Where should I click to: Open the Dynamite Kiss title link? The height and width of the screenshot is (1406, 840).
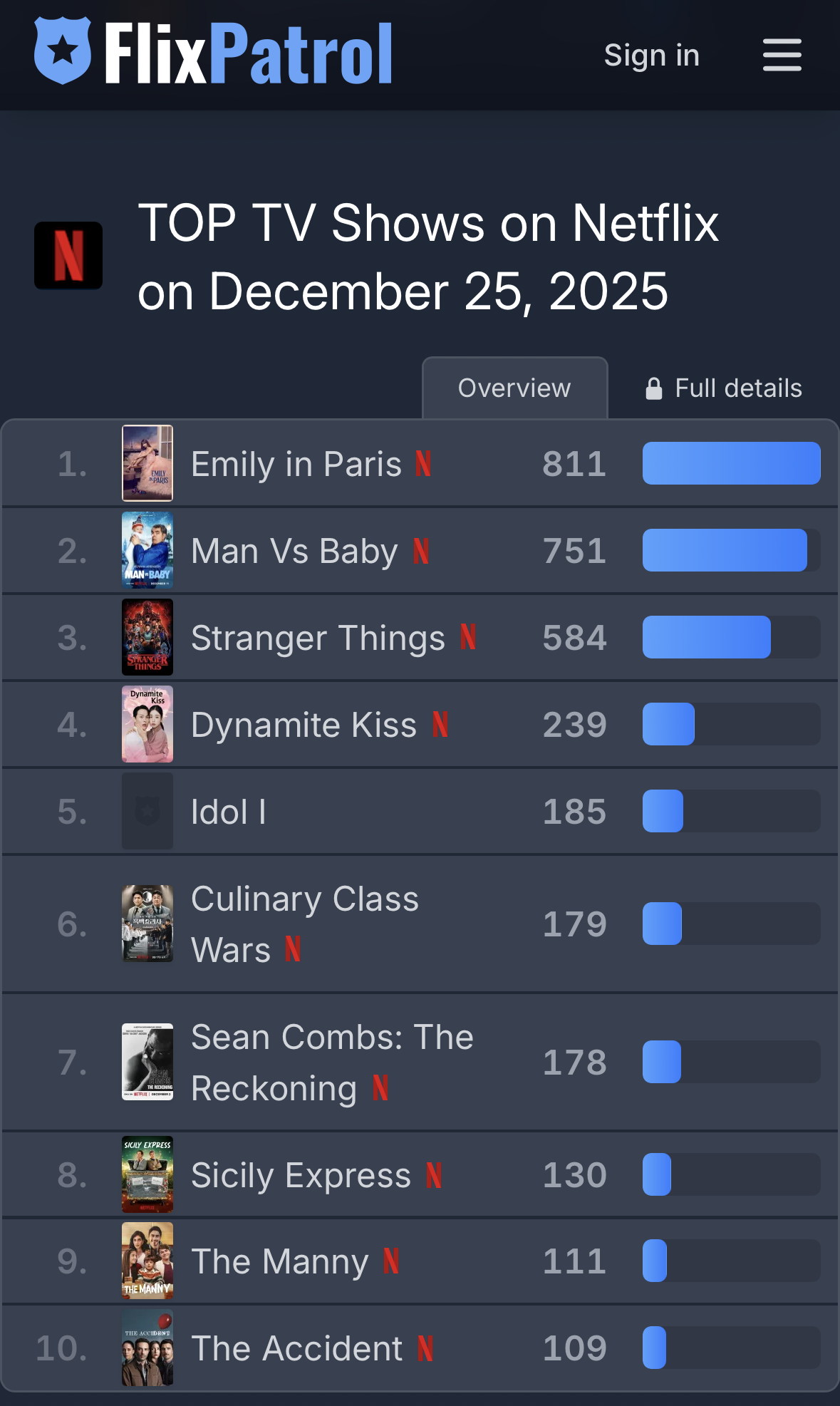pos(304,725)
